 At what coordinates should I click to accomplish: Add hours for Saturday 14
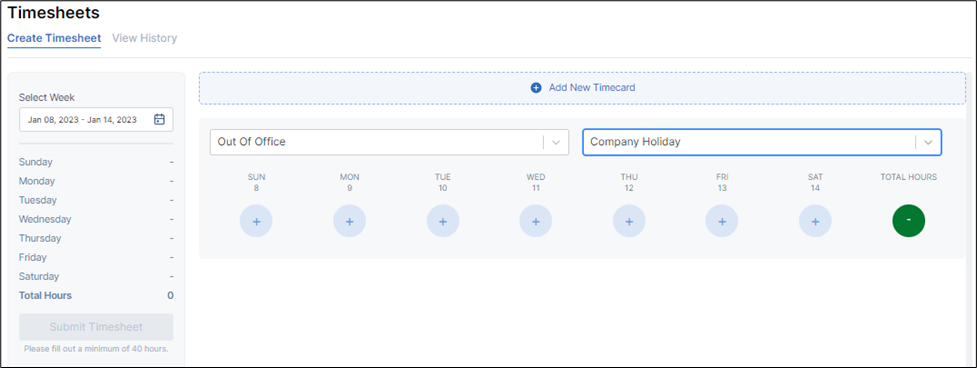pos(816,220)
